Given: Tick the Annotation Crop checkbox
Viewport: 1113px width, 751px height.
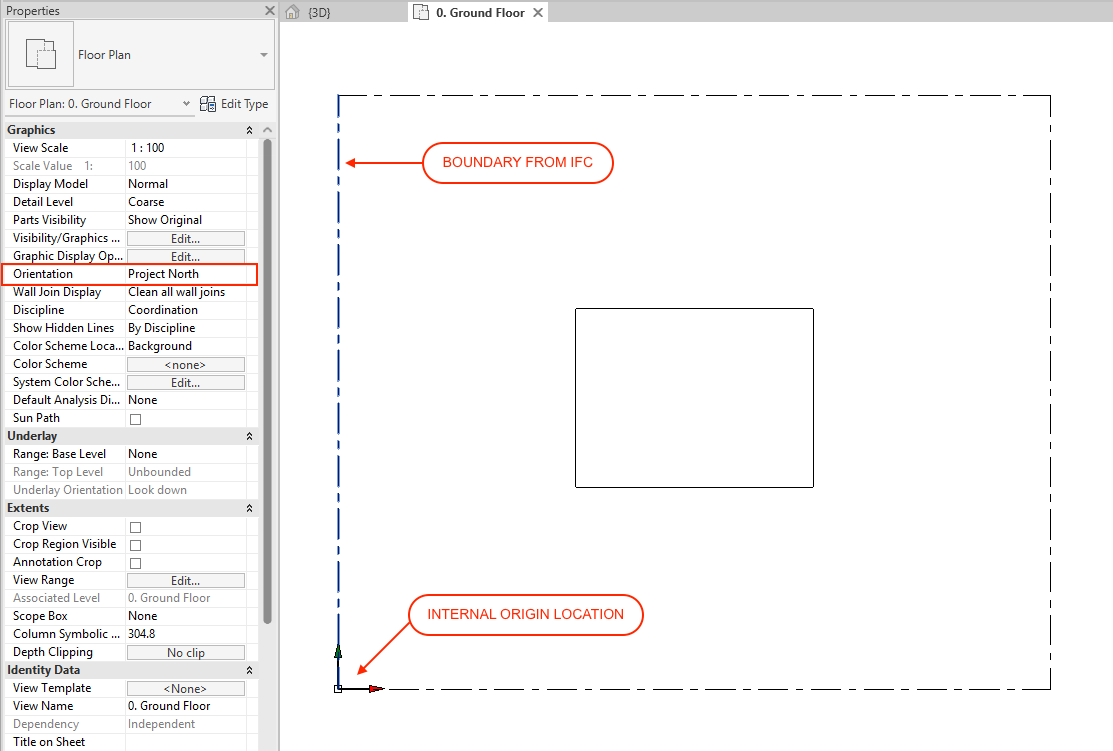Looking at the screenshot, I should tap(135, 563).
